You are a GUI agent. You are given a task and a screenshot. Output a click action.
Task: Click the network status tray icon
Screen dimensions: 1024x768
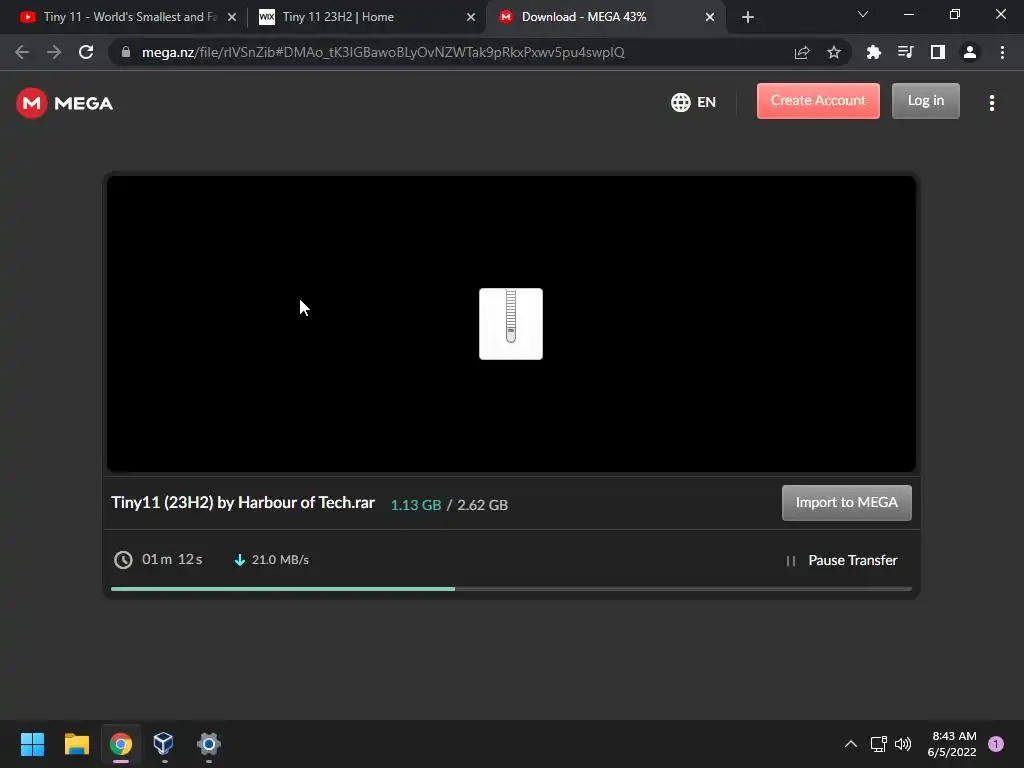point(878,744)
